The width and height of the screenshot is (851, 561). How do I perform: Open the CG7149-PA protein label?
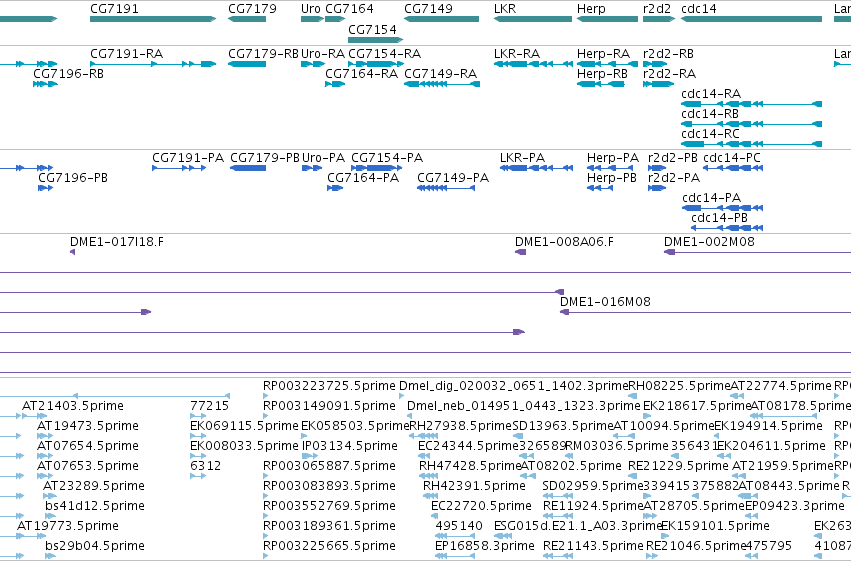[x=453, y=178]
